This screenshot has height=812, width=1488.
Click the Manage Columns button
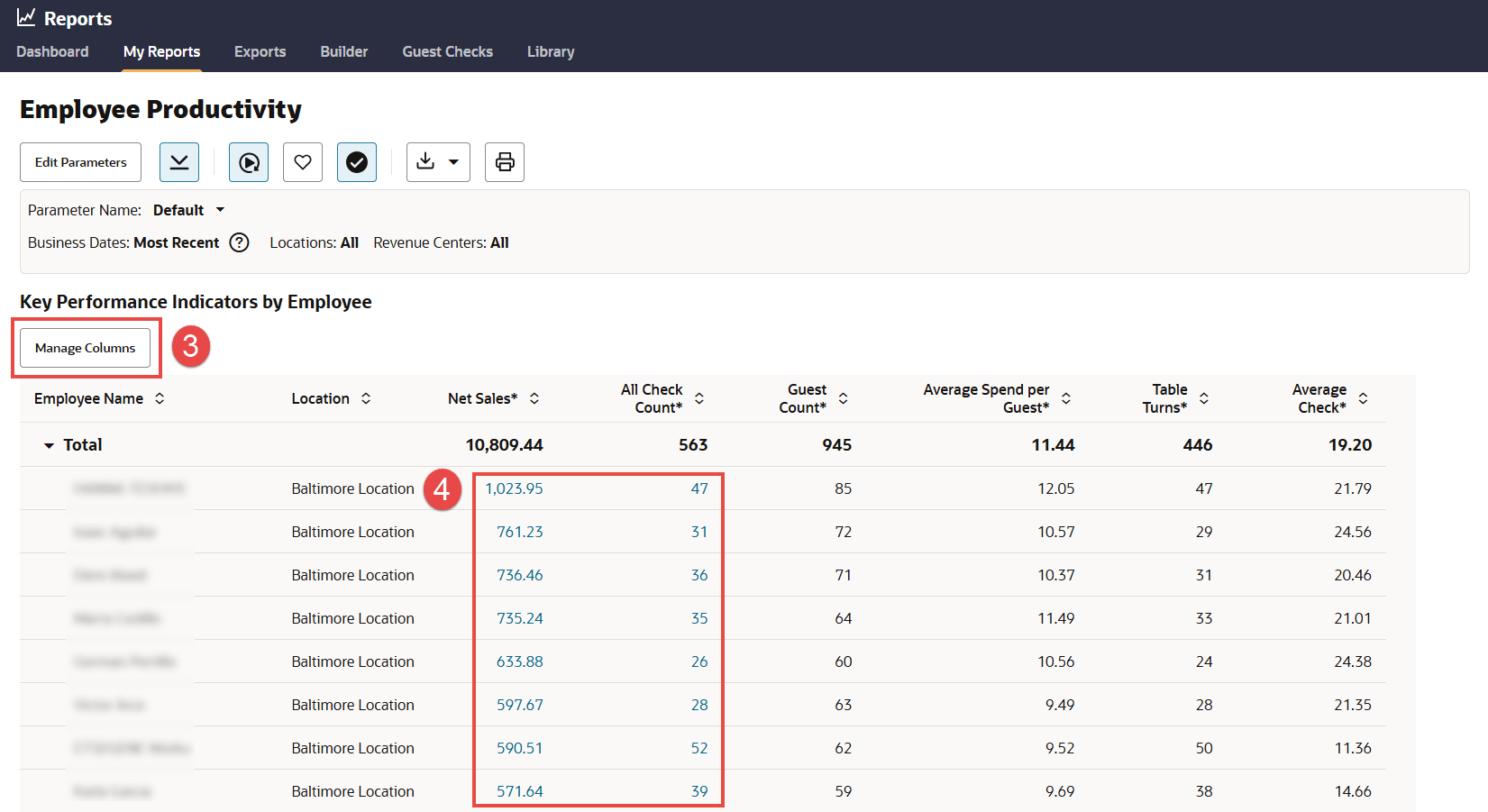[86, 348]
